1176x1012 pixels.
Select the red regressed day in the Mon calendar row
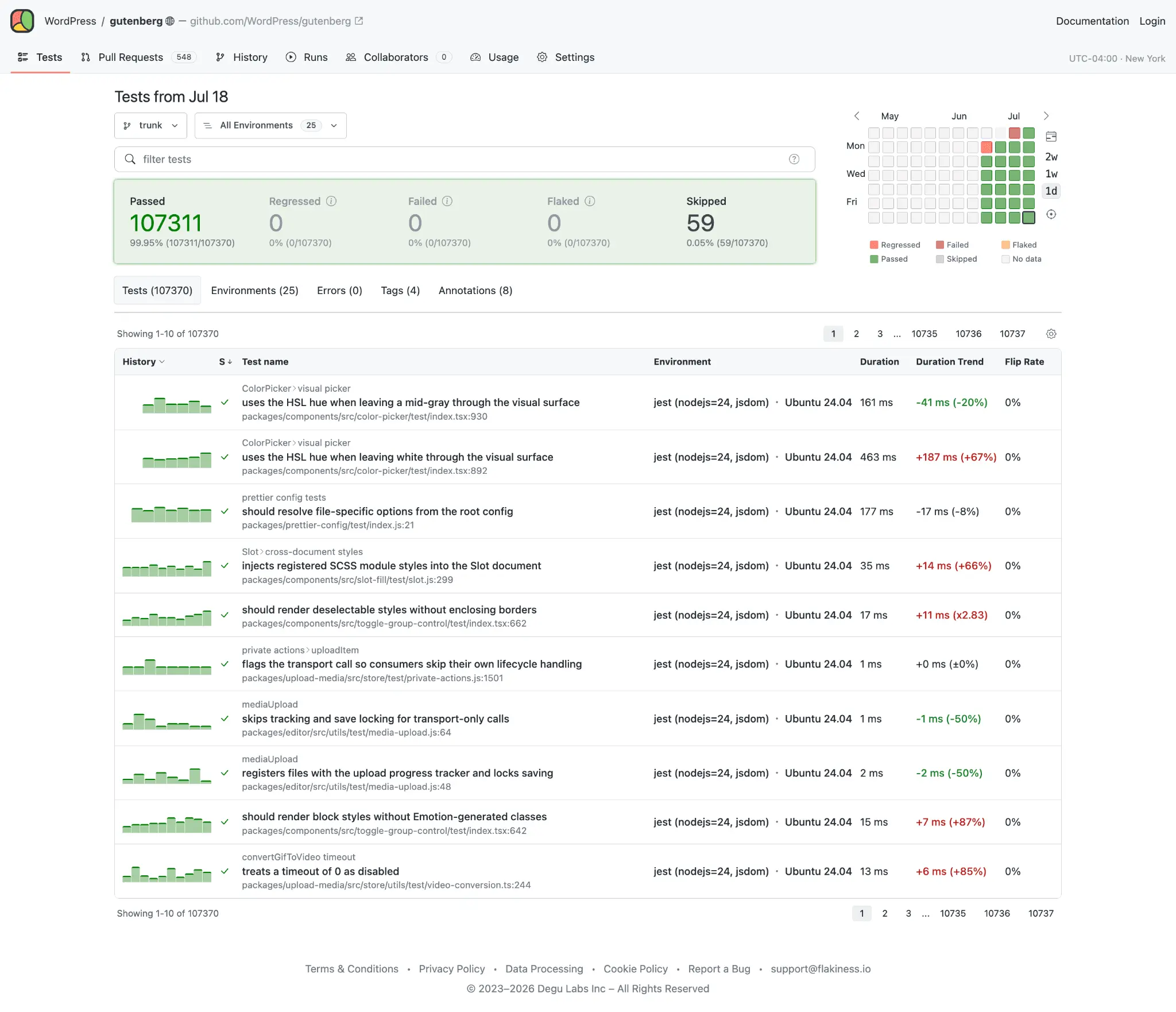coord(987,147)
